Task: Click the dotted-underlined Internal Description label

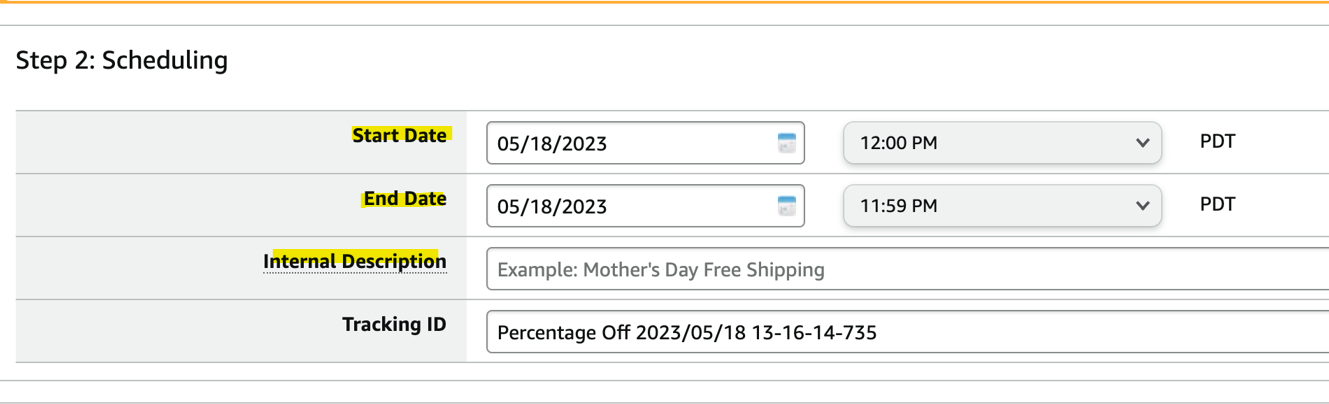Action: click(355, 261)
